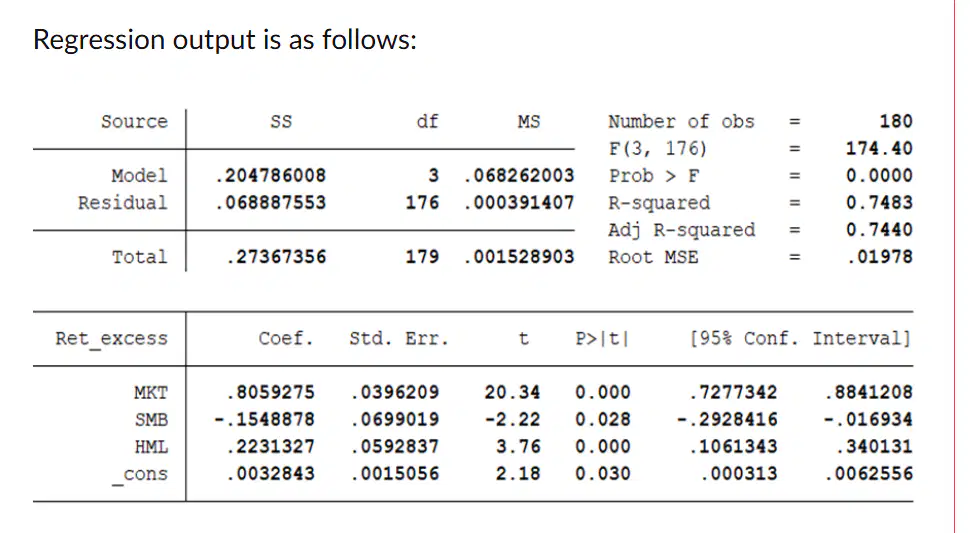Click the _cons p-value 0.030

(603, 474)
